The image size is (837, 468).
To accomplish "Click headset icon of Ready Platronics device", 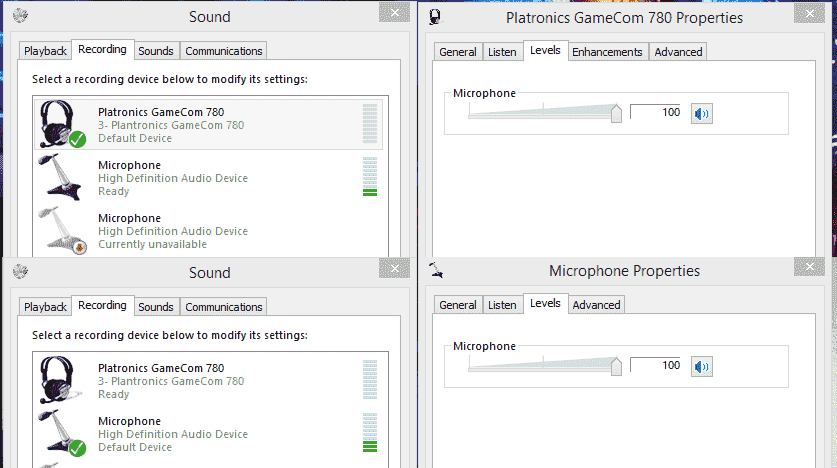I will point(60,380).
